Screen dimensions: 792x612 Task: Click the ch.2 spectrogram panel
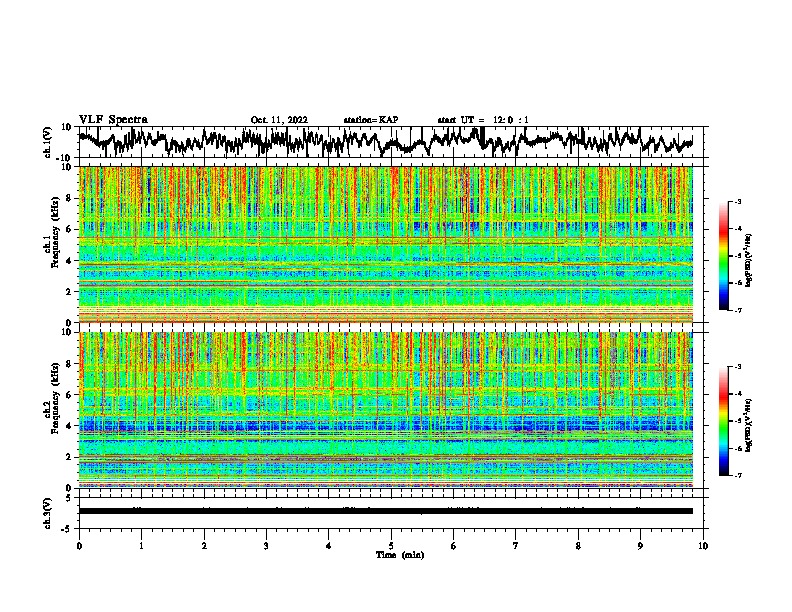386,410
